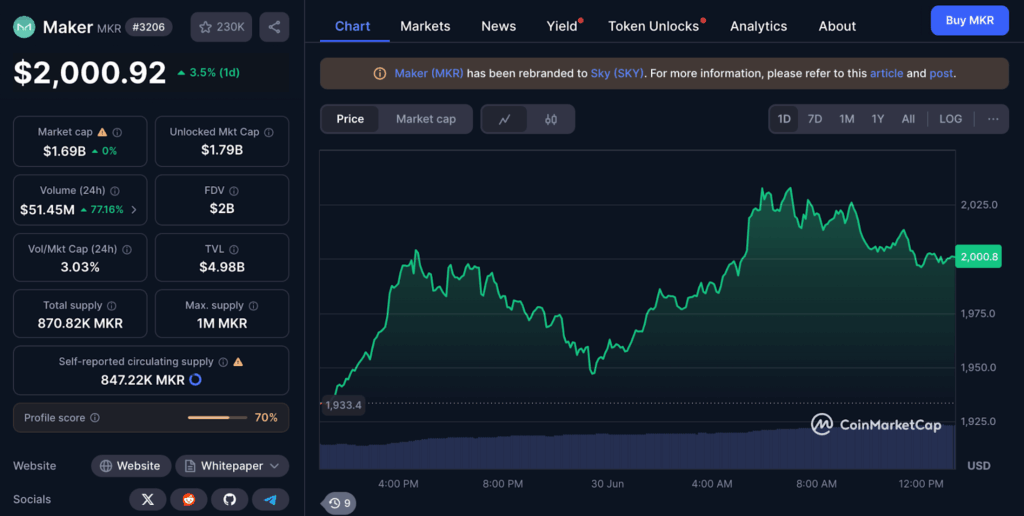The height and width of the screenshot is (516, 1024).
Task: Expand Volume (24h) details arrow
Action: pyautogui.click(x=134, y=210)
